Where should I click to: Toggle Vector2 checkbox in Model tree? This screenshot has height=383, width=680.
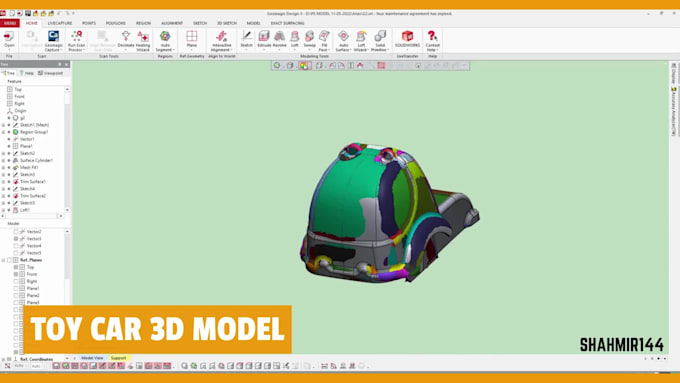(x=16, y=232)
